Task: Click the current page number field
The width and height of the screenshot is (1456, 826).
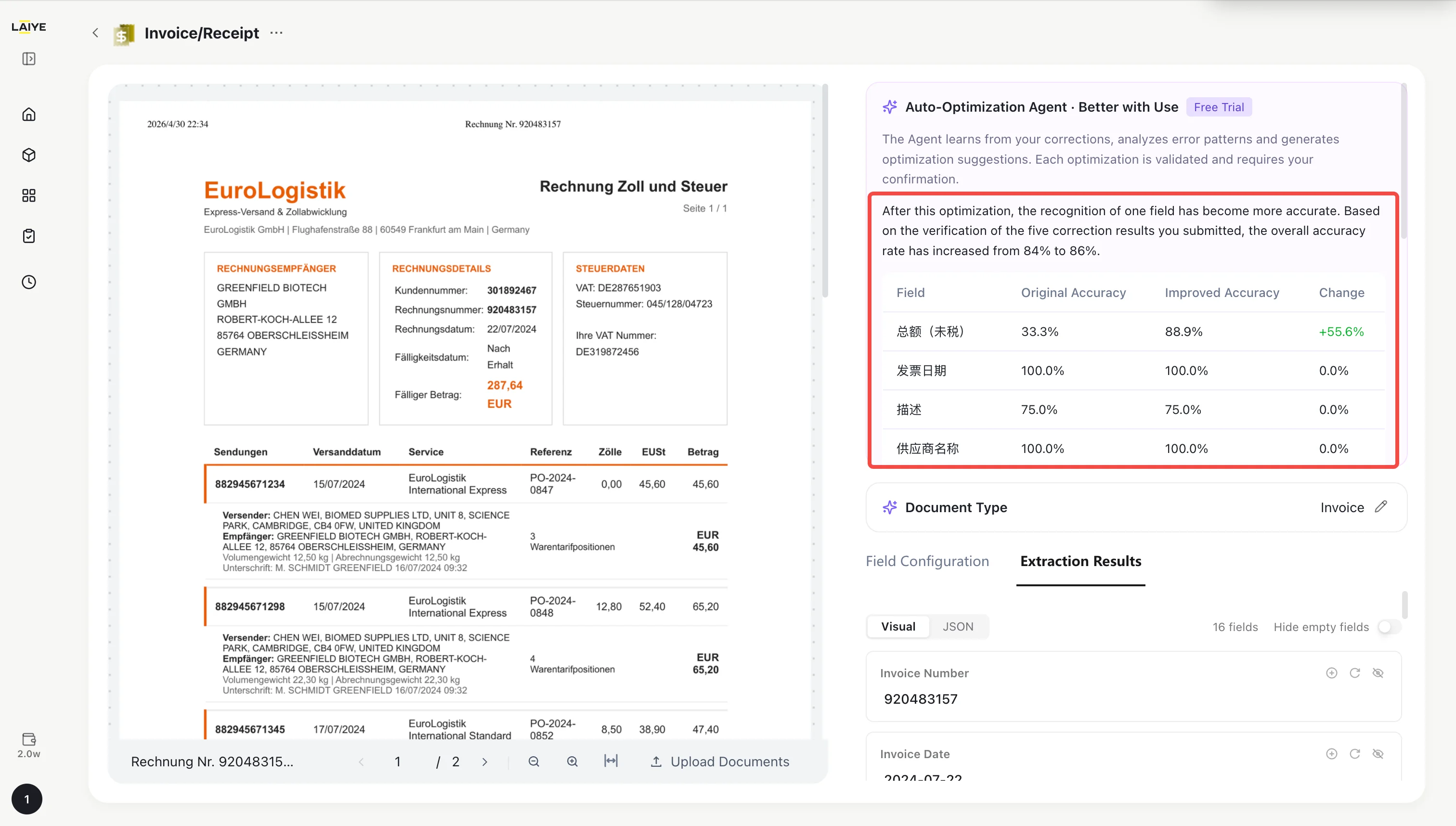Action: (x=398, y=761)
